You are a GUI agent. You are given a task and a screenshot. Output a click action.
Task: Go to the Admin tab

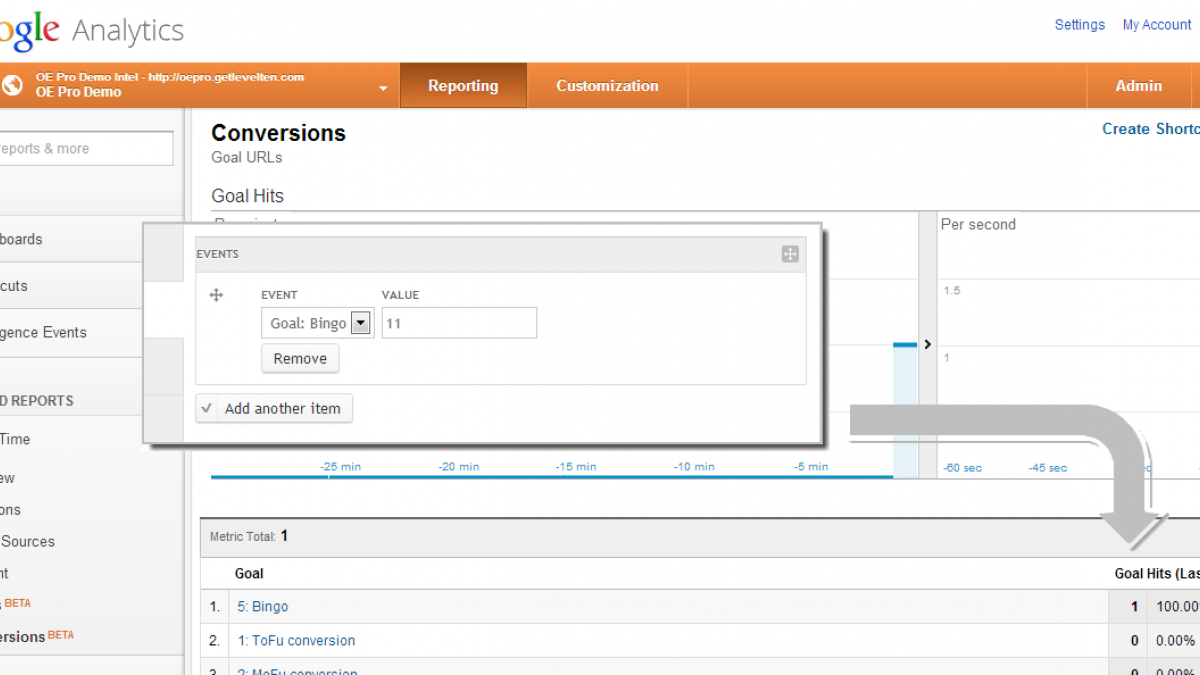pyautogui.click(x=1138, y=86)
